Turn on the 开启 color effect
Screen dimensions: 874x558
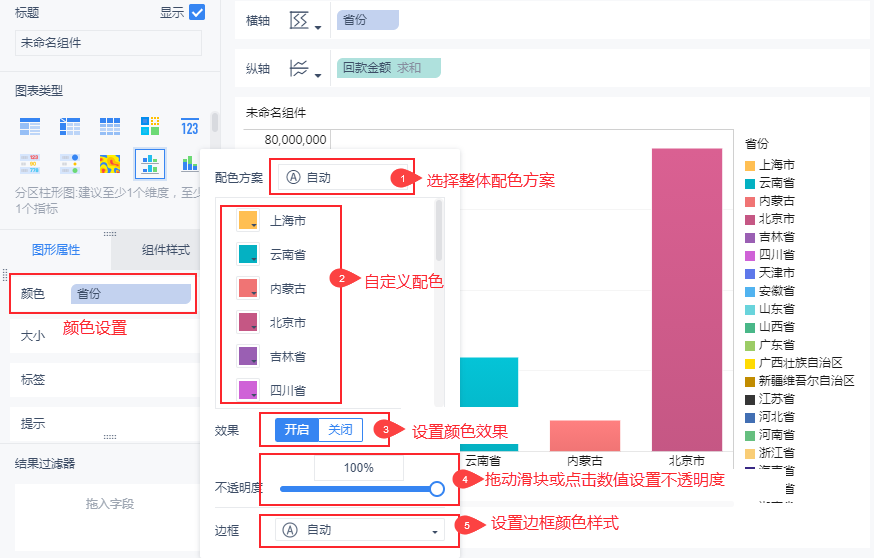(297, 430)
